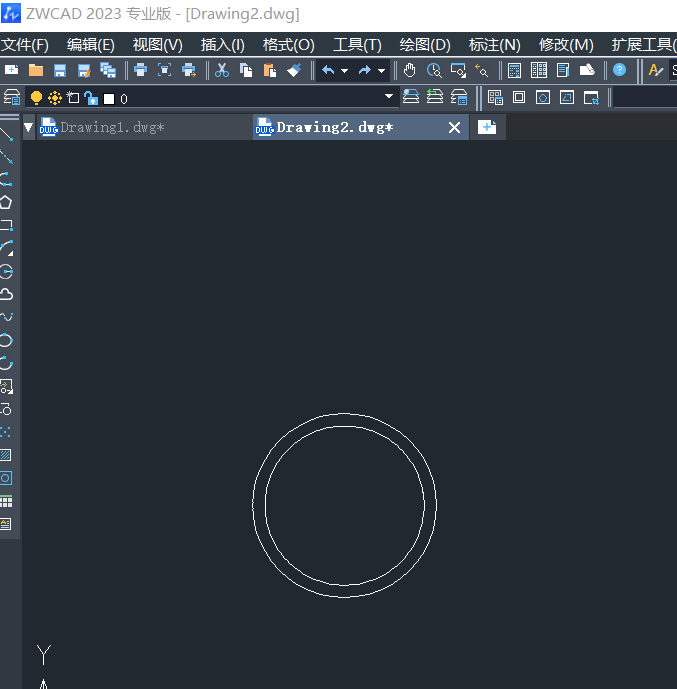Open the 格式(O) menu
The height and width of the screenshot is (689, 677).
pyautogui.click(x=289, y=45)
